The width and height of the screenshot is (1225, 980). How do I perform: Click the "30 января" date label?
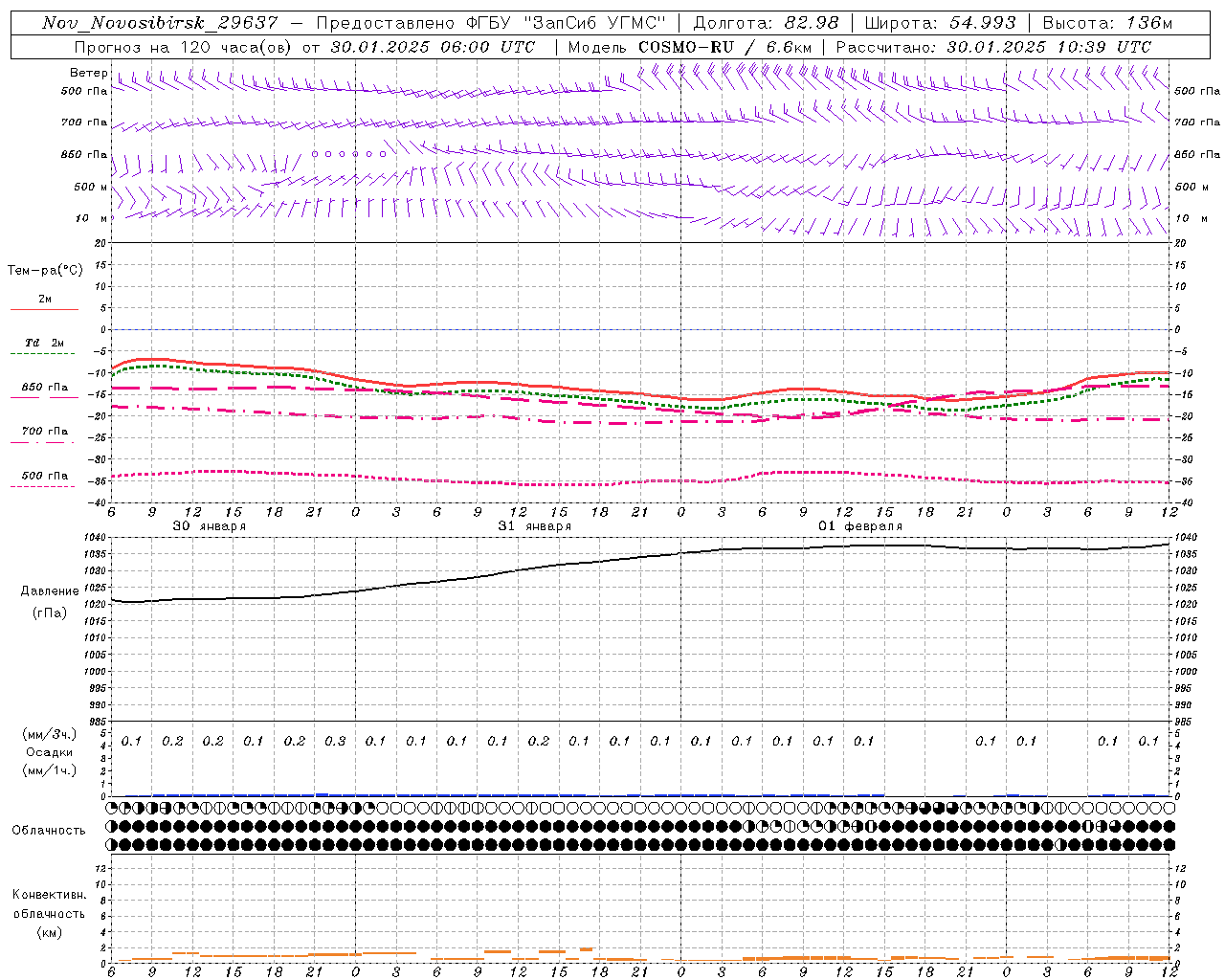tap(209, 526)
